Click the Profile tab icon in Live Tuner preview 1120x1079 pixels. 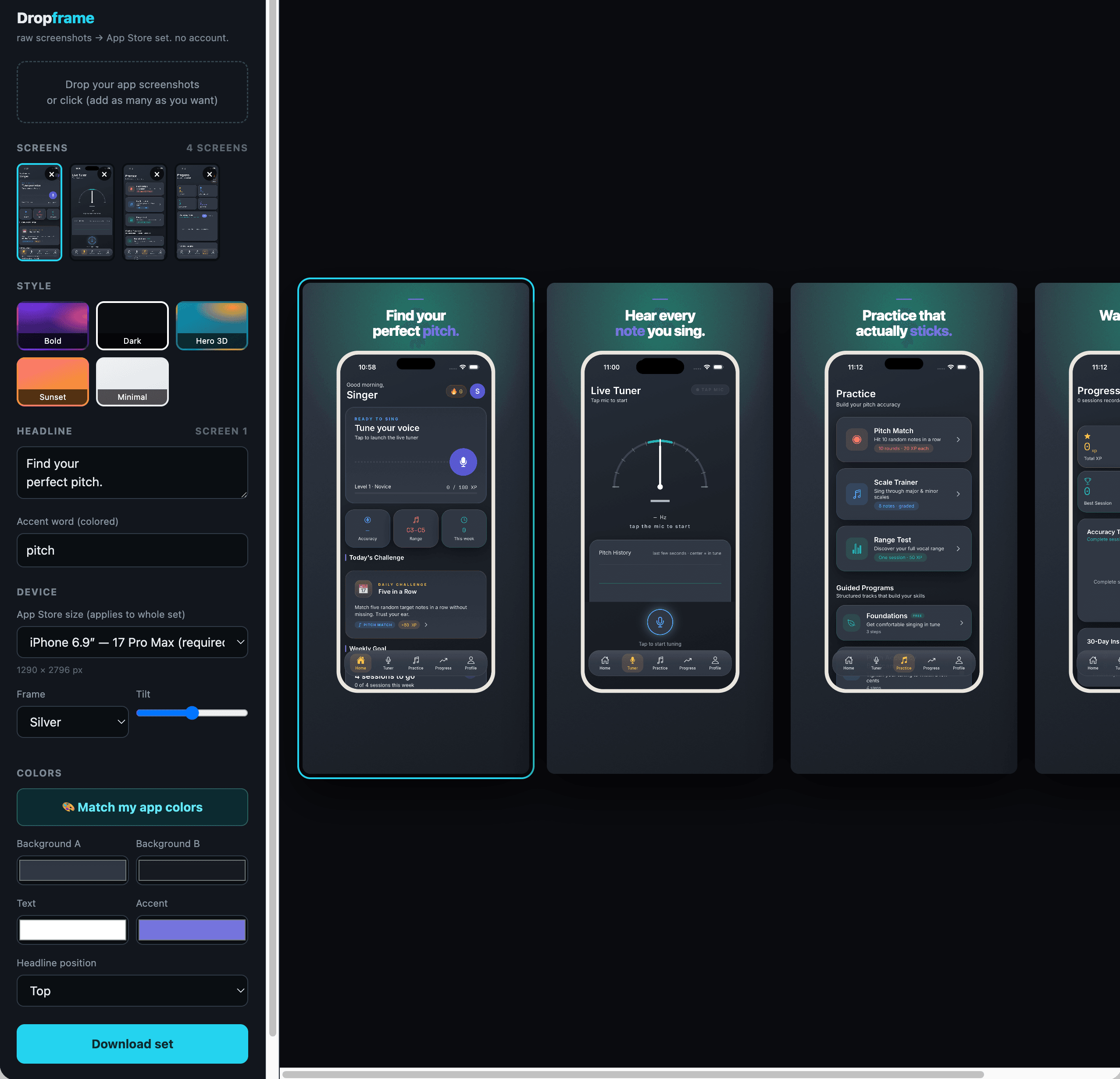click(715, 660)
